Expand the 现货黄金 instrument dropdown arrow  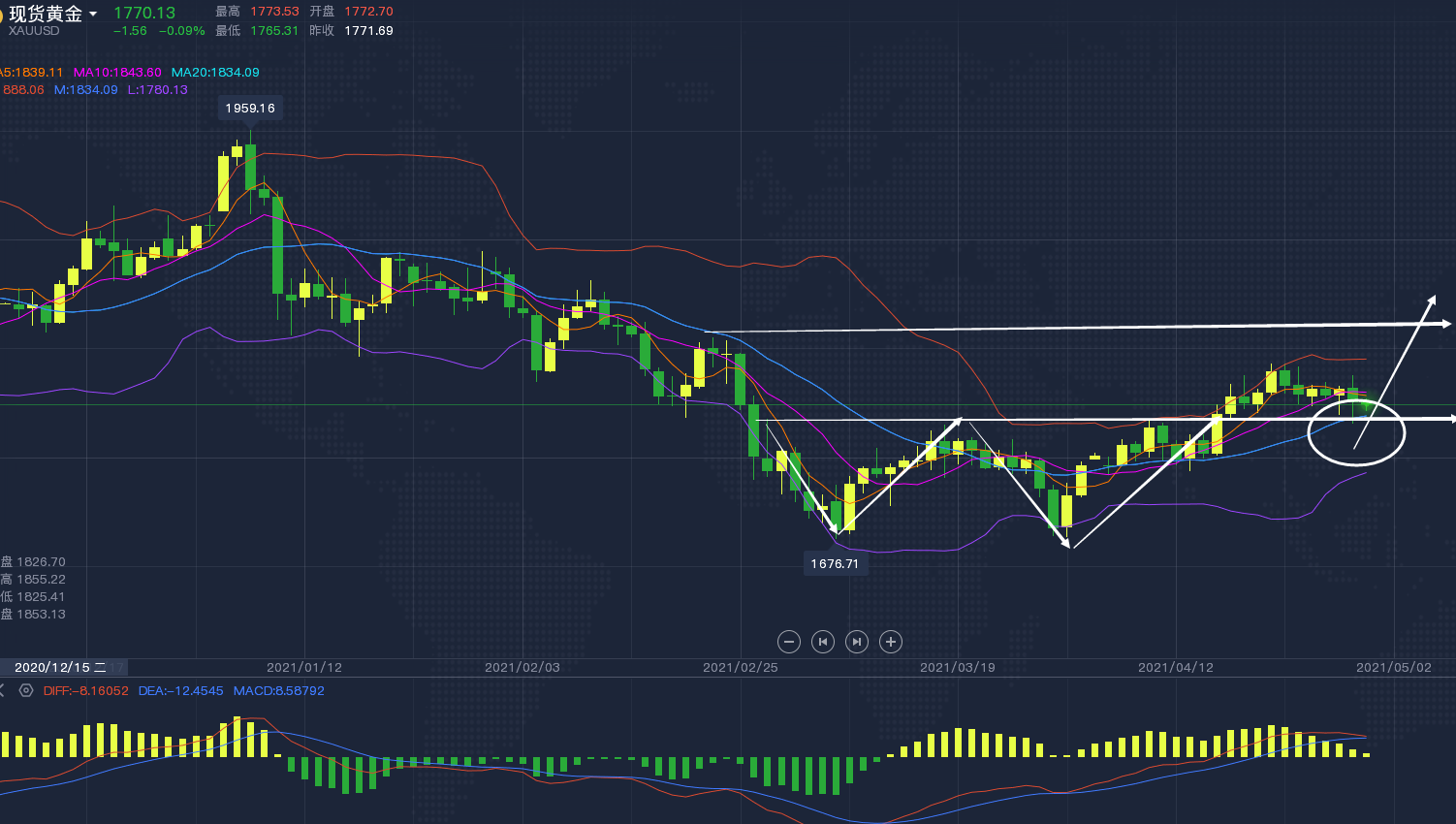[x=93, y=14]
